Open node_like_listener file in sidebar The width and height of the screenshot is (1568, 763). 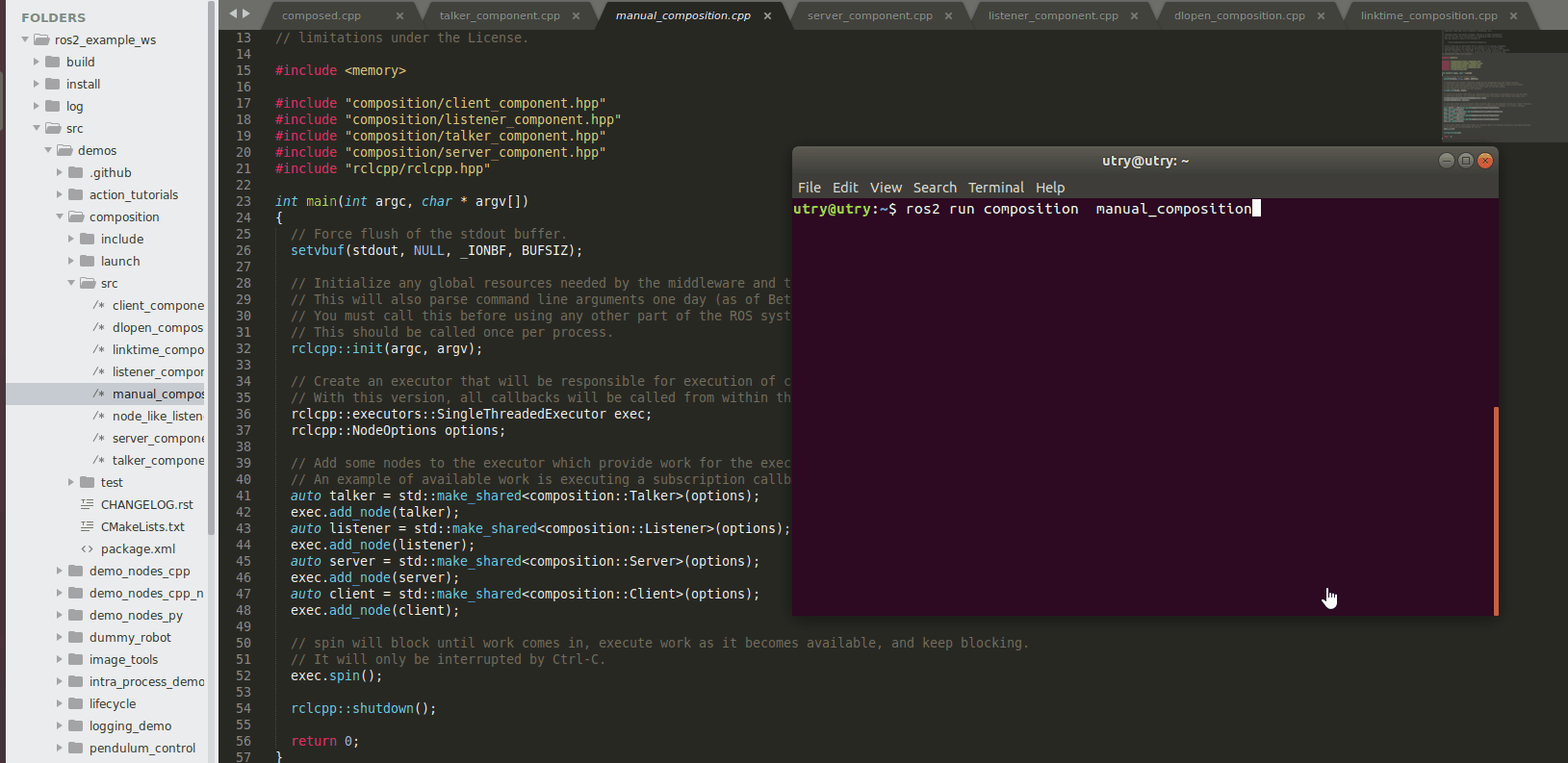click(158, 416)
